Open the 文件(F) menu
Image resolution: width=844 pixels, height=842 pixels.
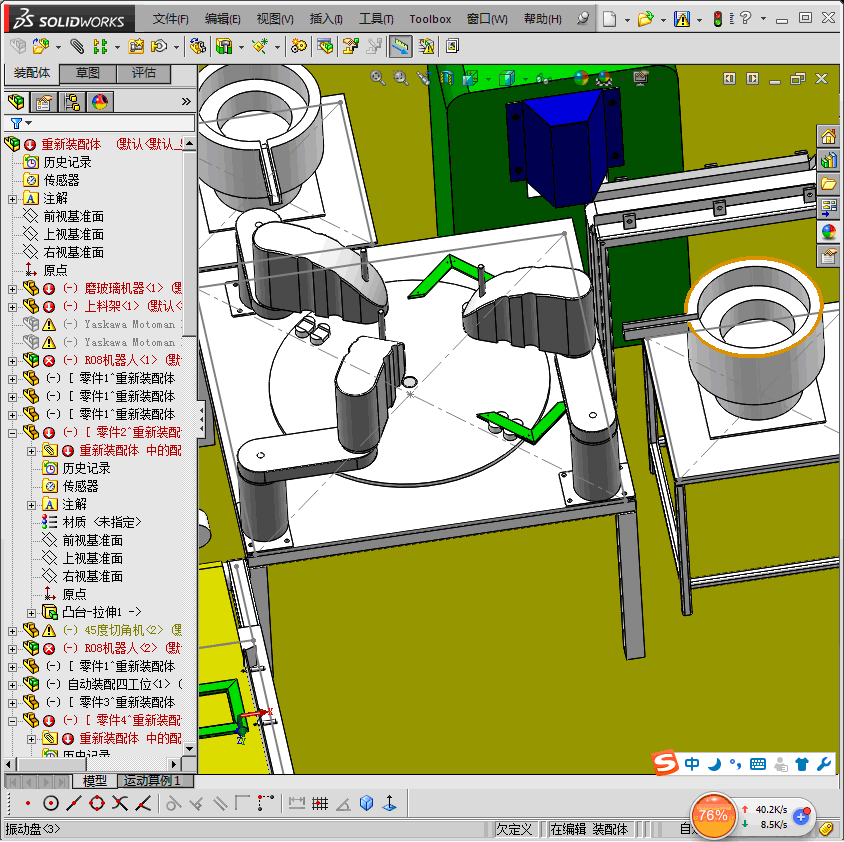point(170,19)
